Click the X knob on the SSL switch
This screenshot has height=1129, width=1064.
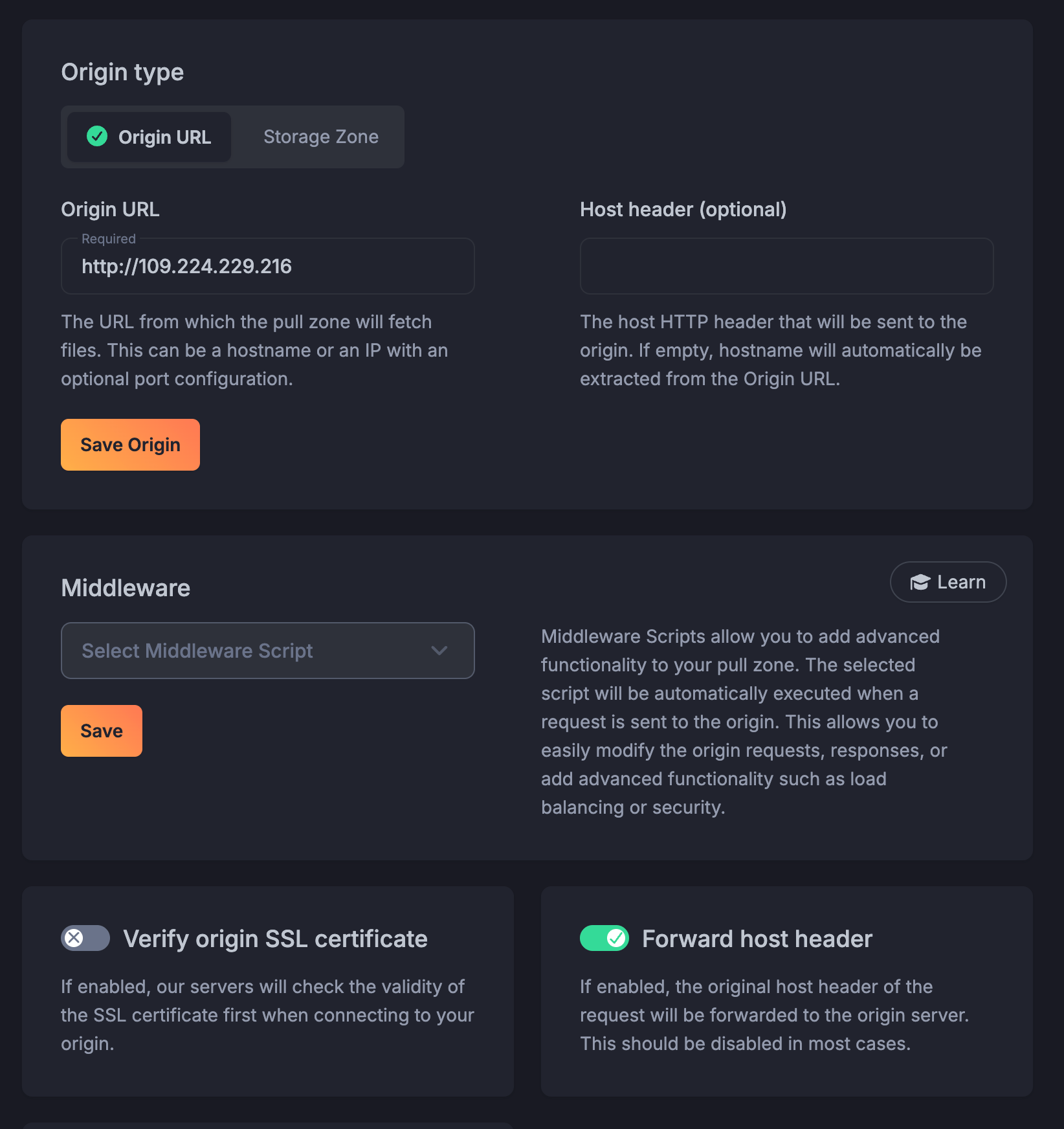[74, 938]
